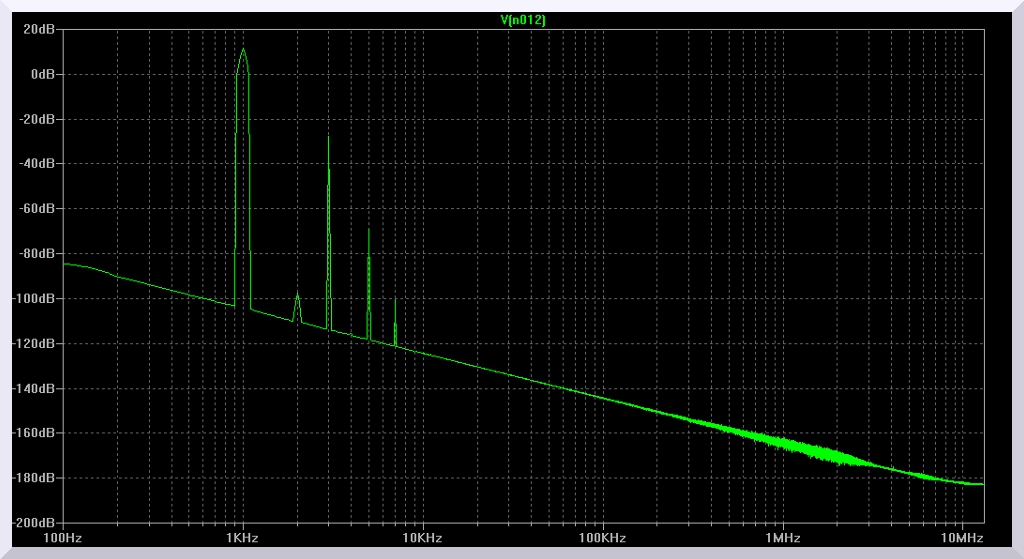Click the smallest harmonic spike near 7KHz
Image resolution: width=1024 pixels, height=559 pixels.
pos(395,300)
